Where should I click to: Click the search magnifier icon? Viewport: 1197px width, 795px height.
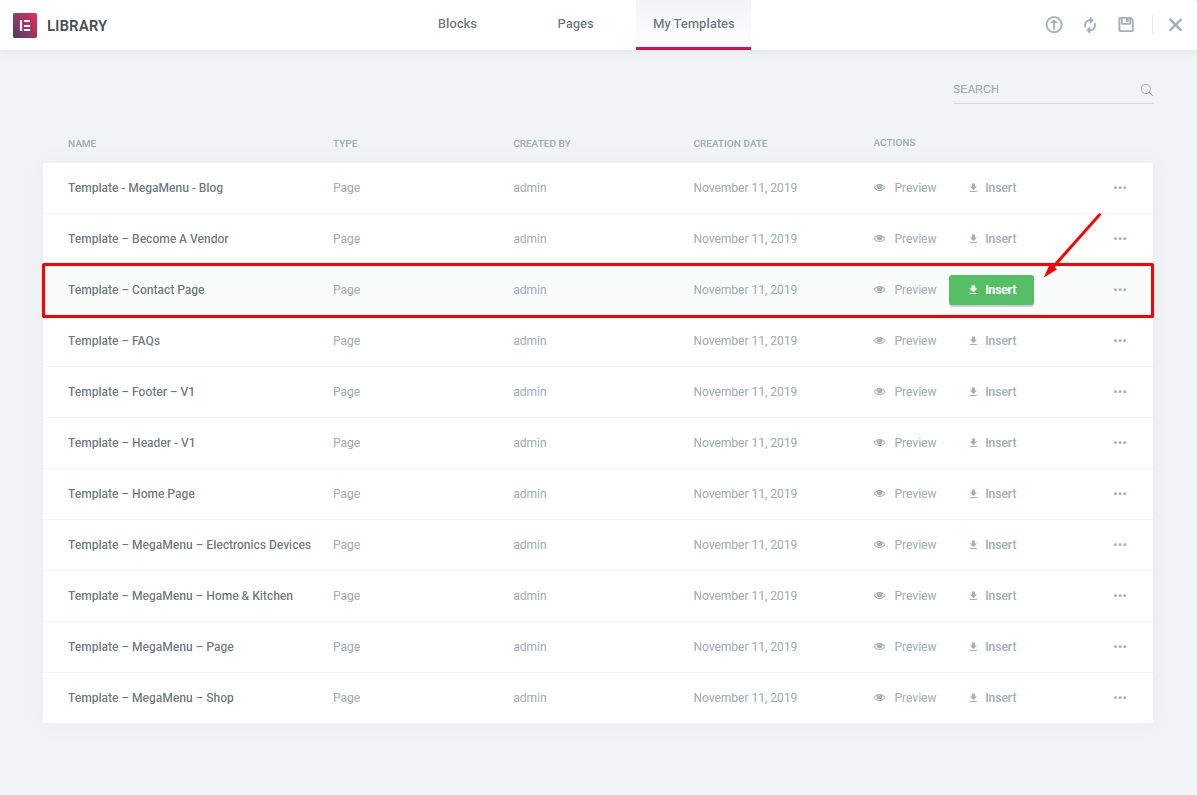coord(1146,90)
